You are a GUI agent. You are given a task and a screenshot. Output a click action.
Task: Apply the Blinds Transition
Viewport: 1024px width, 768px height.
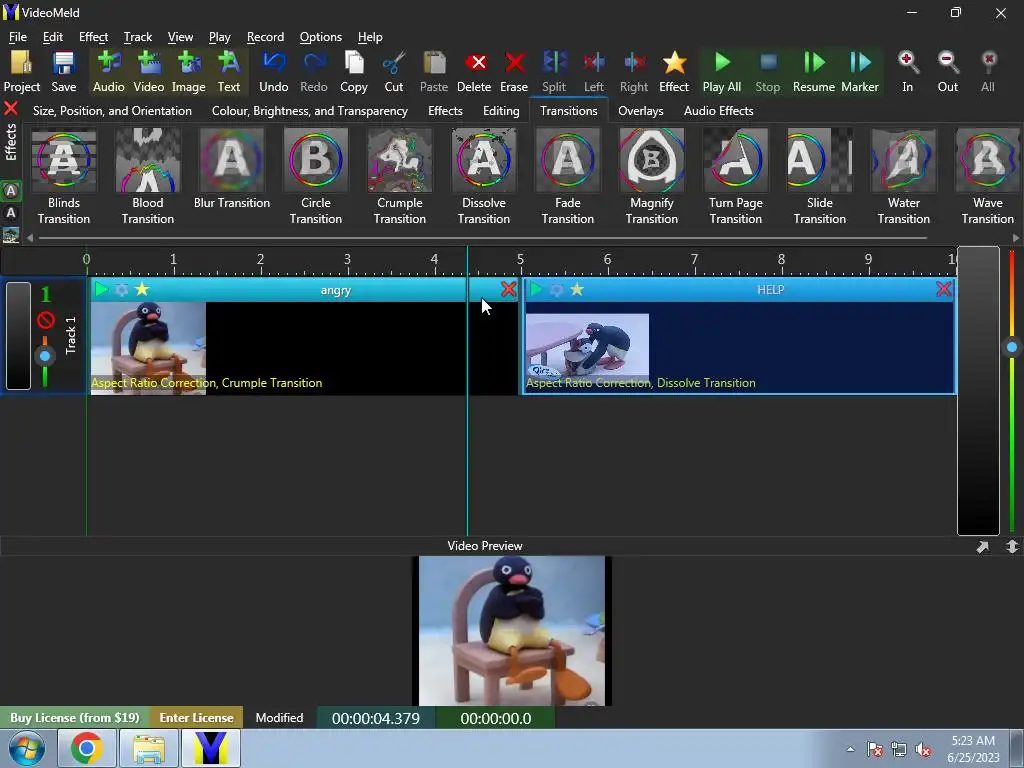click(63, 176)
